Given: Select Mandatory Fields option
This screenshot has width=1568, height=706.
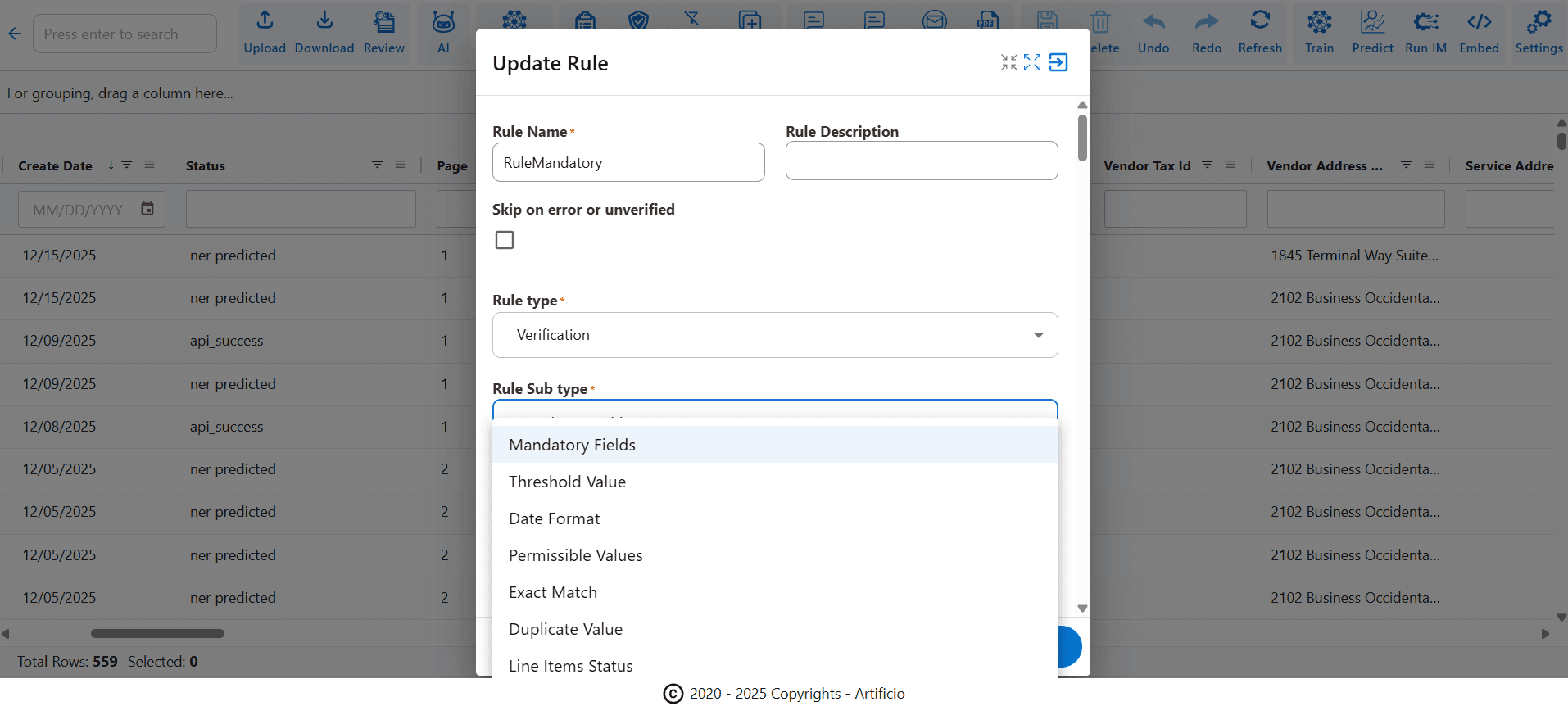Looking at the screenshot, I should pos(572,445).
